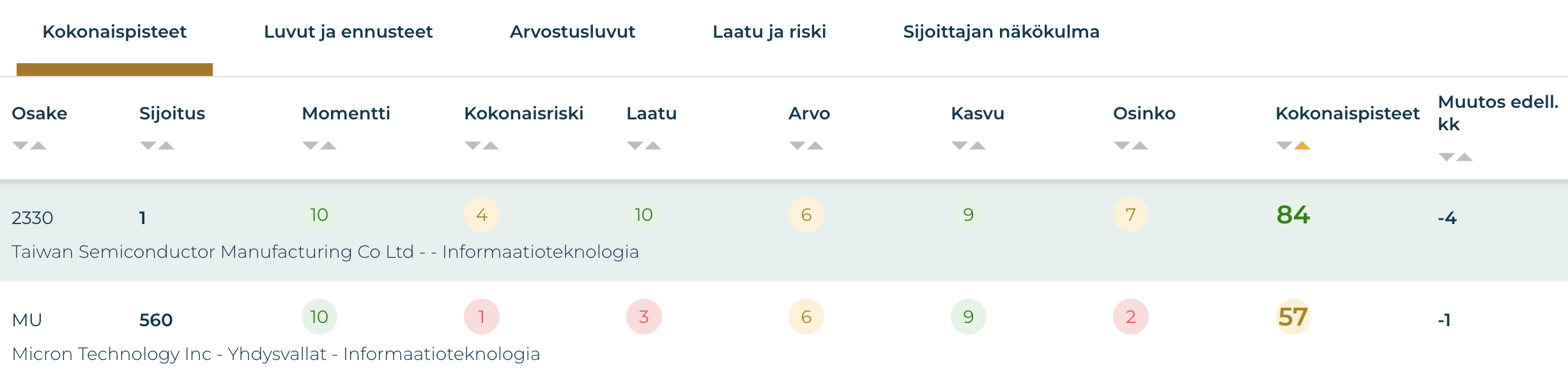Sort Kokonaisriski column ascending arrow
1568x383 pixels.
[x=491, y=146]
